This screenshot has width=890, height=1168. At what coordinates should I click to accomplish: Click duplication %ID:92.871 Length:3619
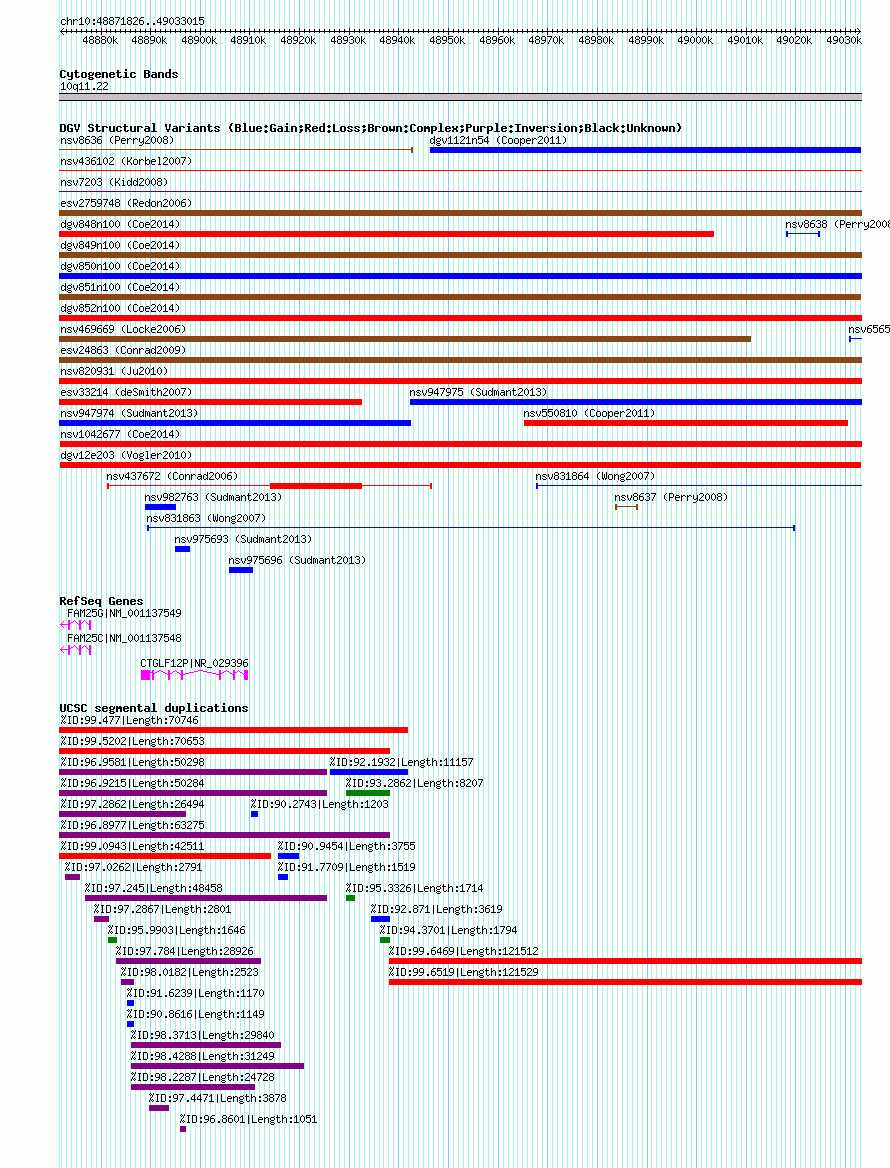point(381,919)
